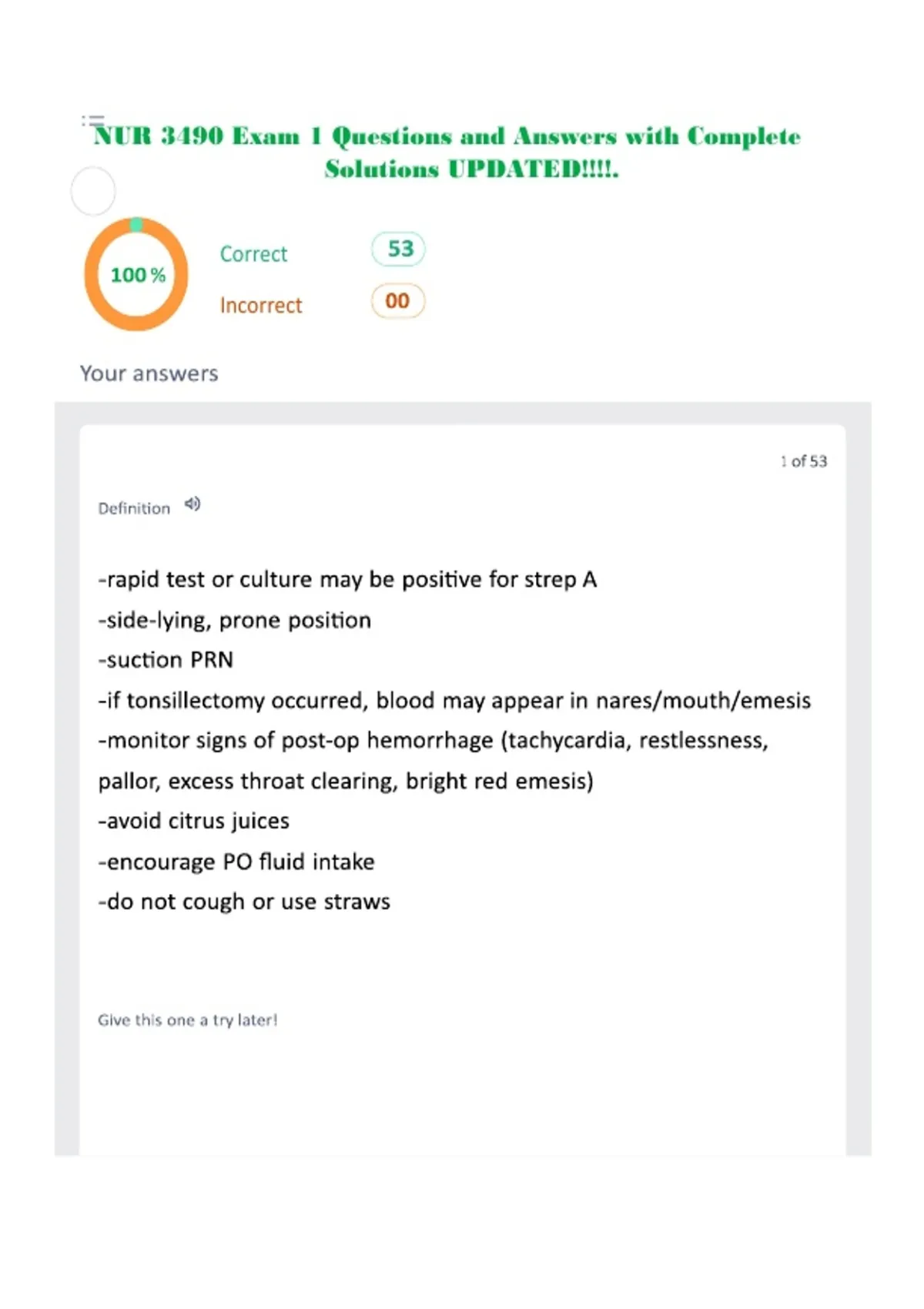Click the Your answers heading
This screenshot has height=1309, width=924.
(149, 373)
